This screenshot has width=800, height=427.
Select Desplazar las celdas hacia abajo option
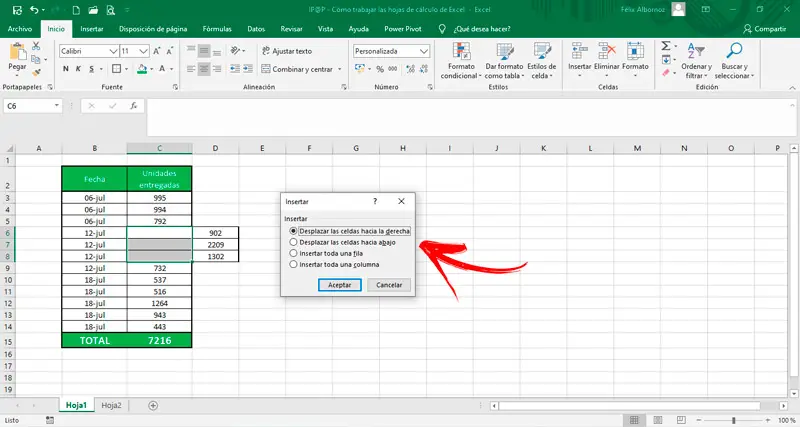point(293,242)
